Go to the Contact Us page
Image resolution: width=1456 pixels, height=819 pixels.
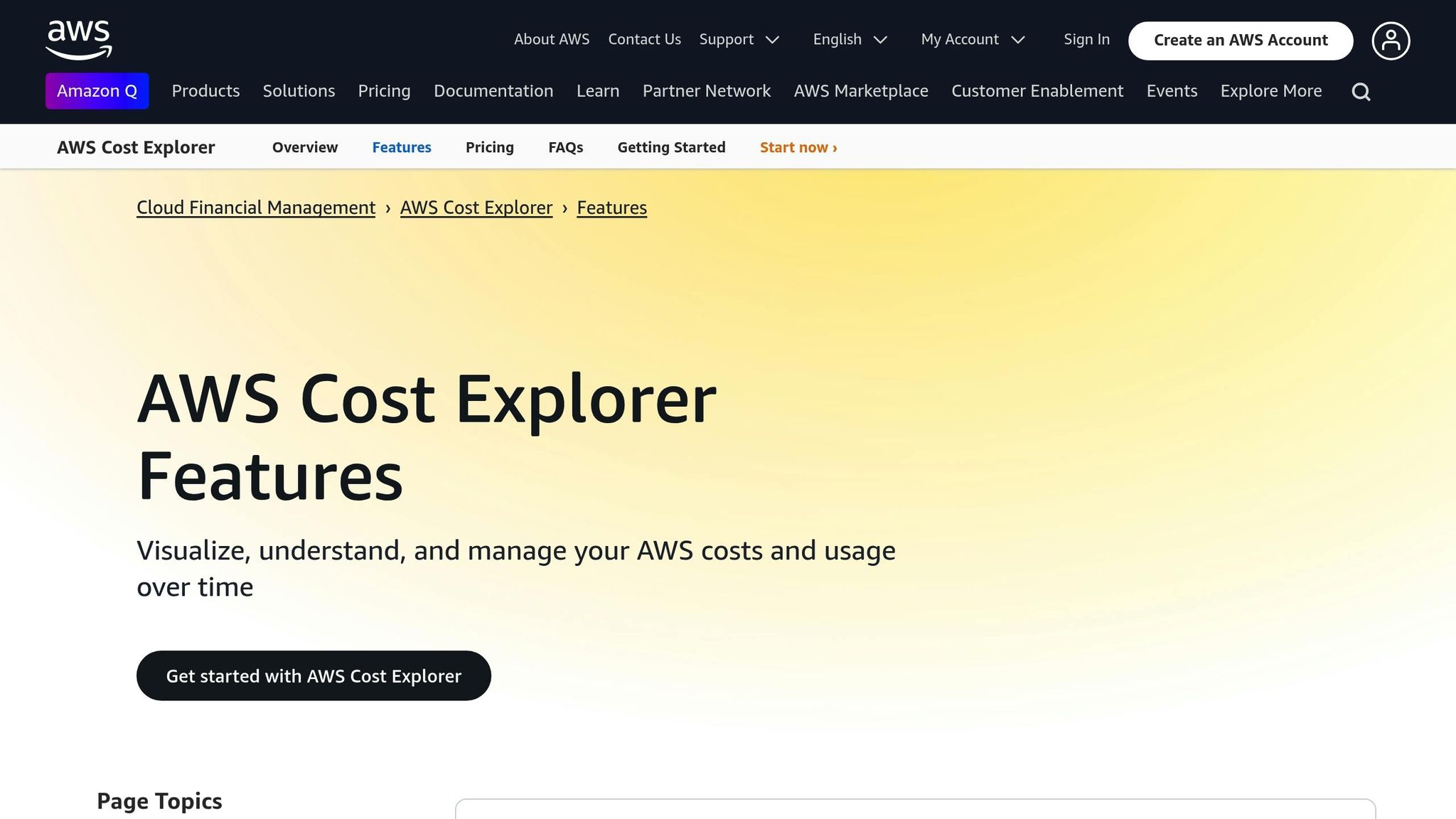[x=644, y=40]
